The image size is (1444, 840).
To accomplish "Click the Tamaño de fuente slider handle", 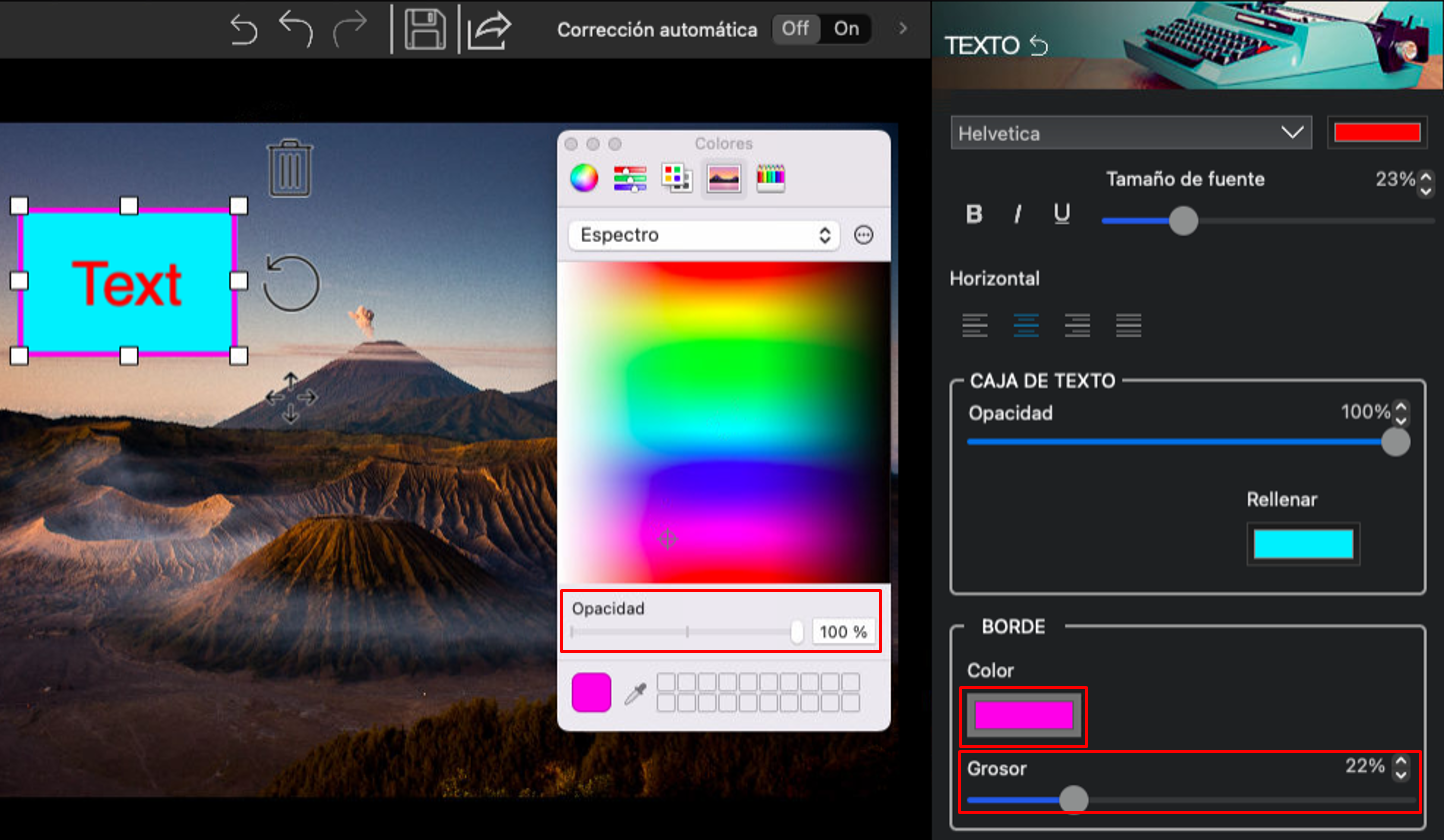I will click(1183, 220).
